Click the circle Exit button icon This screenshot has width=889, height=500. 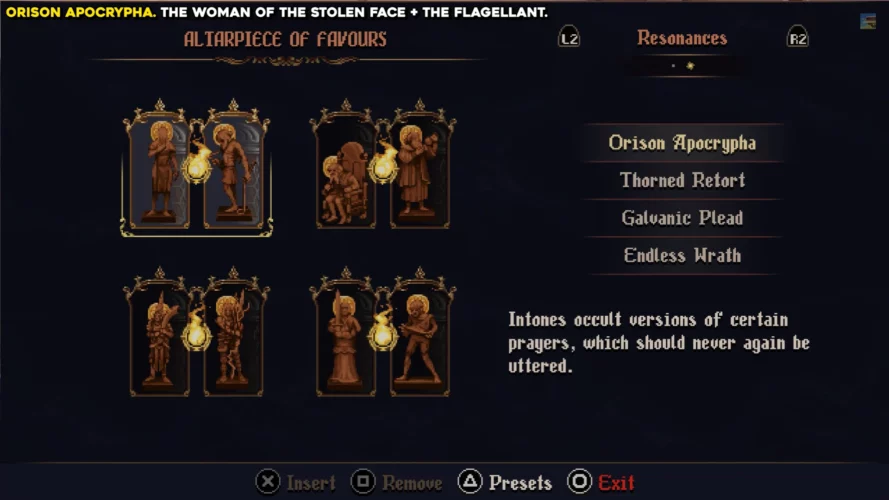click(579, 482)
